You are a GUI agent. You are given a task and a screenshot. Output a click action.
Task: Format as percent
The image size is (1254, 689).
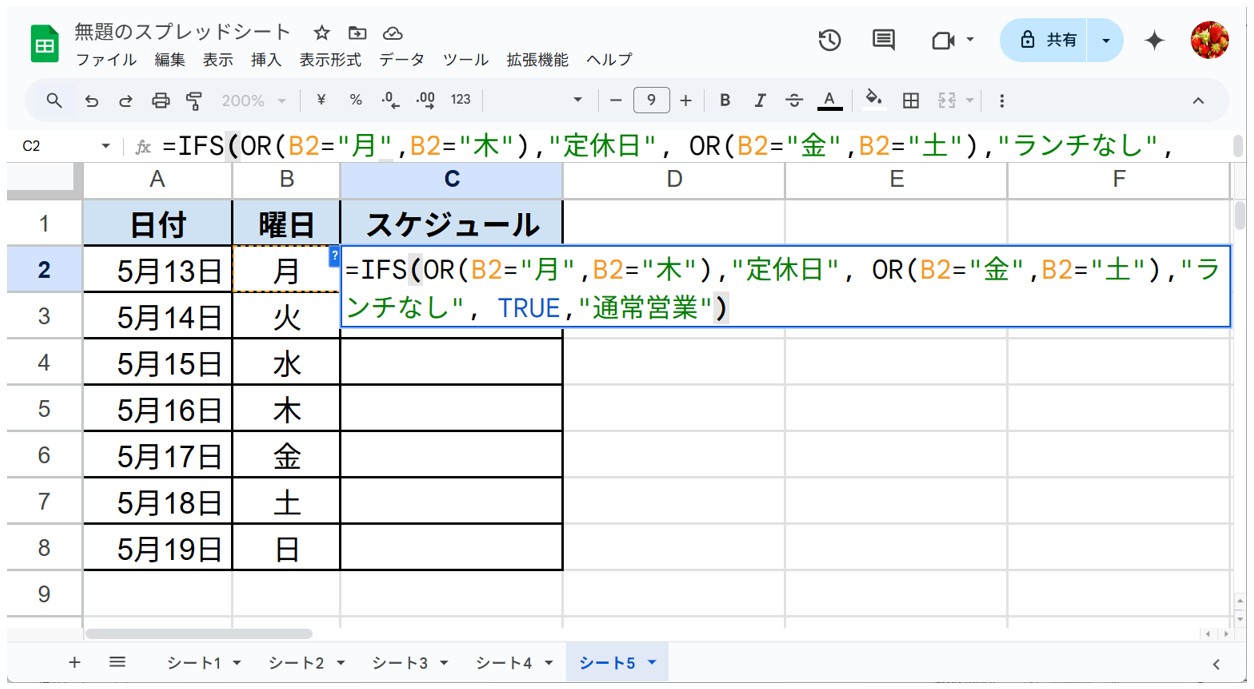pos(356,100)
